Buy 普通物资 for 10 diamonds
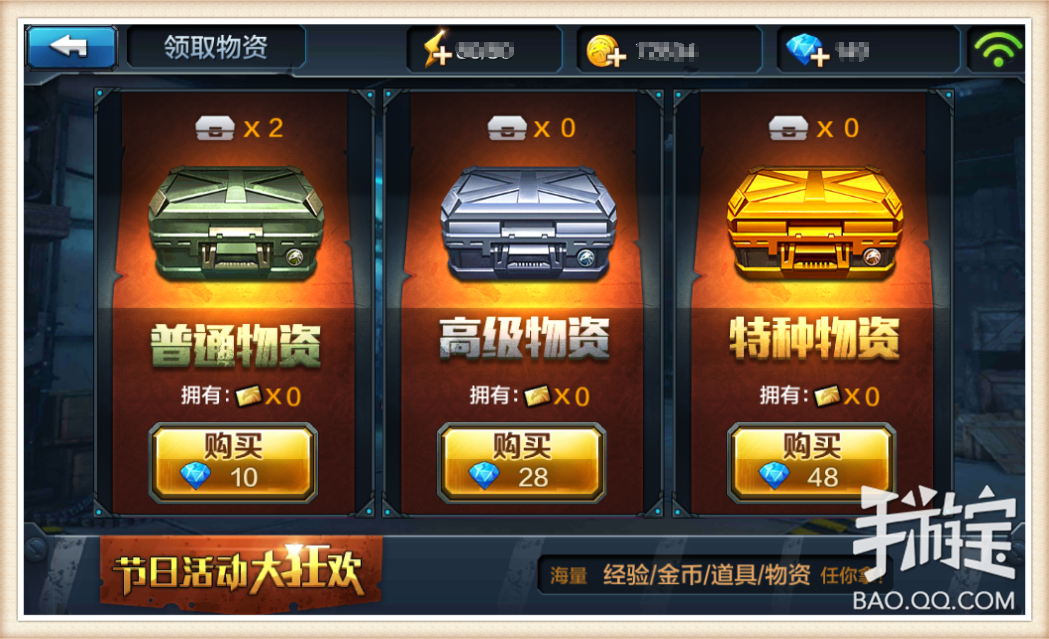This screenshot has height=639, width=1049. click(x=233, y=463)
